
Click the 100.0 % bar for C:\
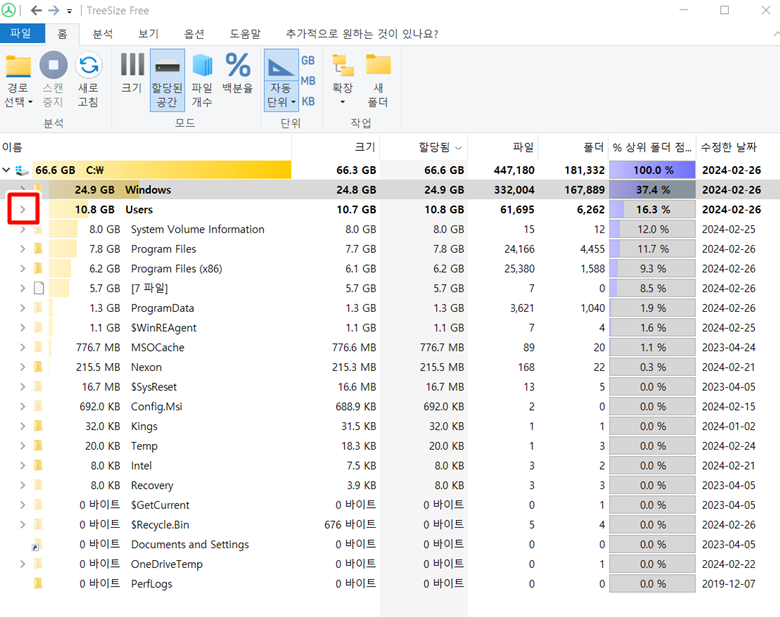(x=652, y=170)
